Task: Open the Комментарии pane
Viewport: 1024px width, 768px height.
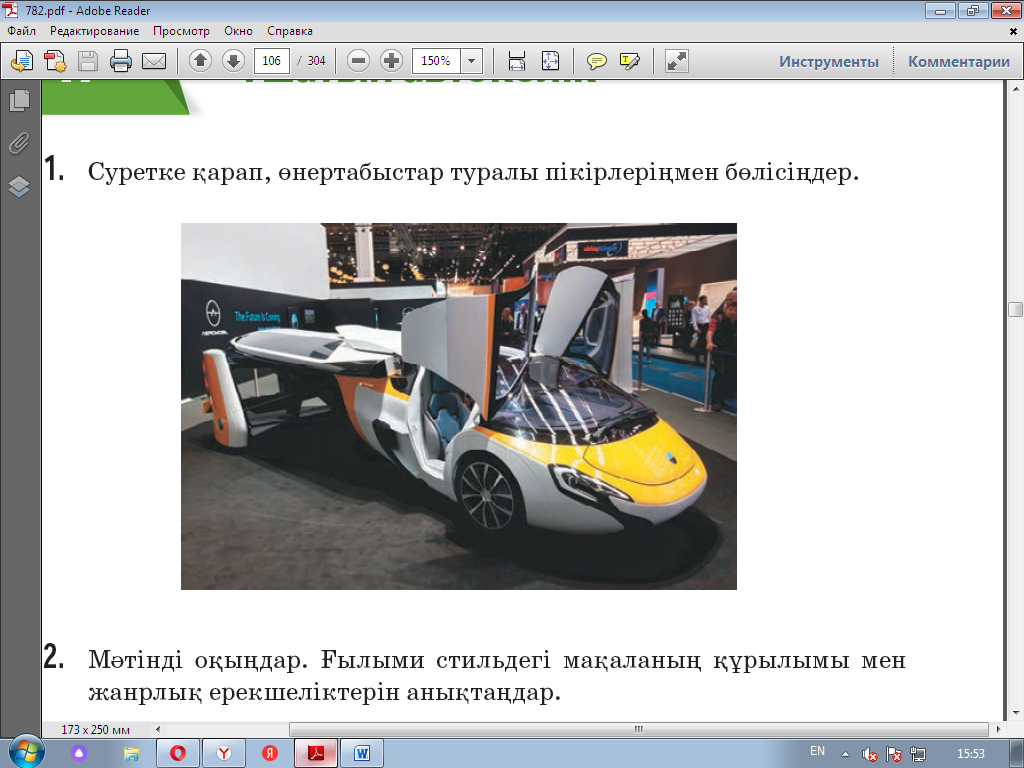Action: point(958,61)
